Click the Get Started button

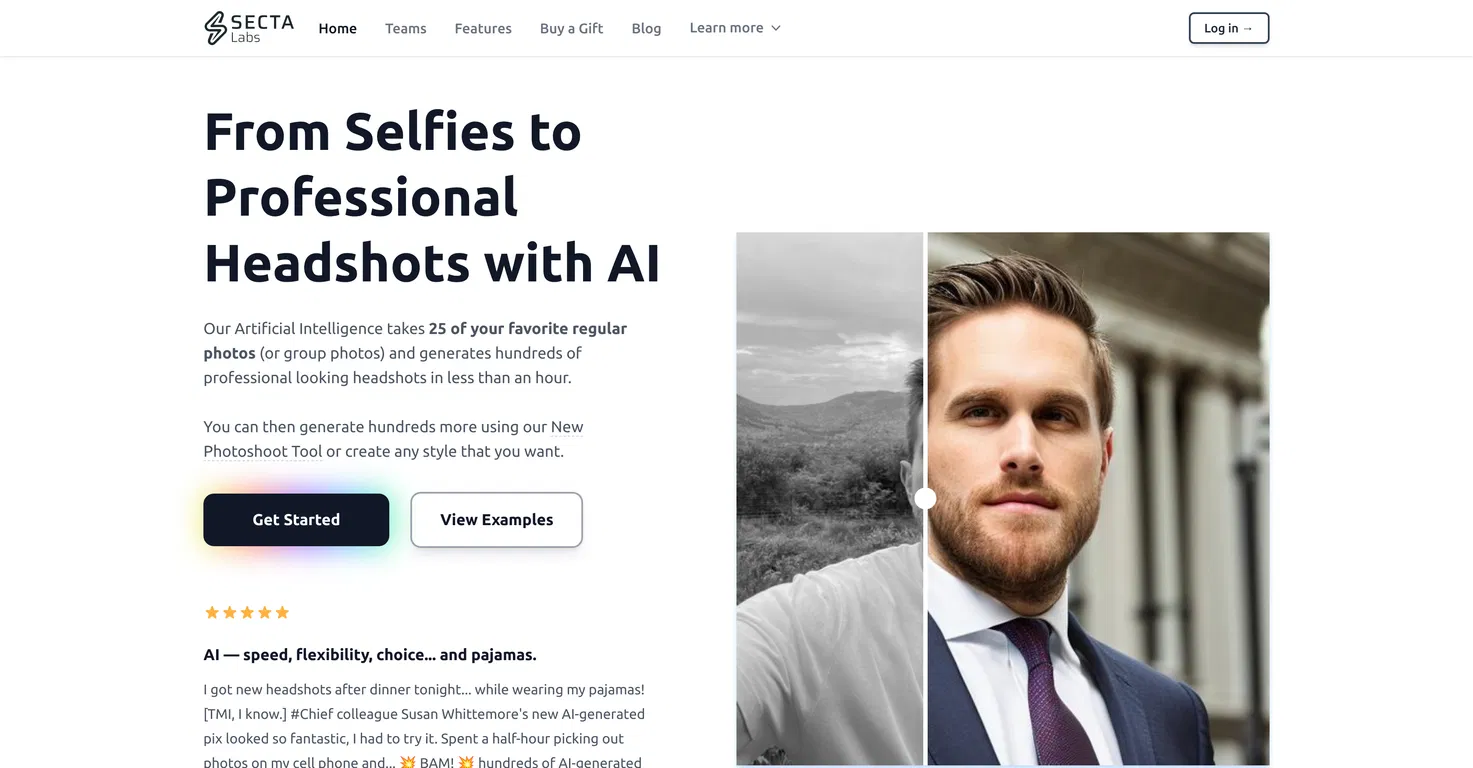(x=296, y=520)
